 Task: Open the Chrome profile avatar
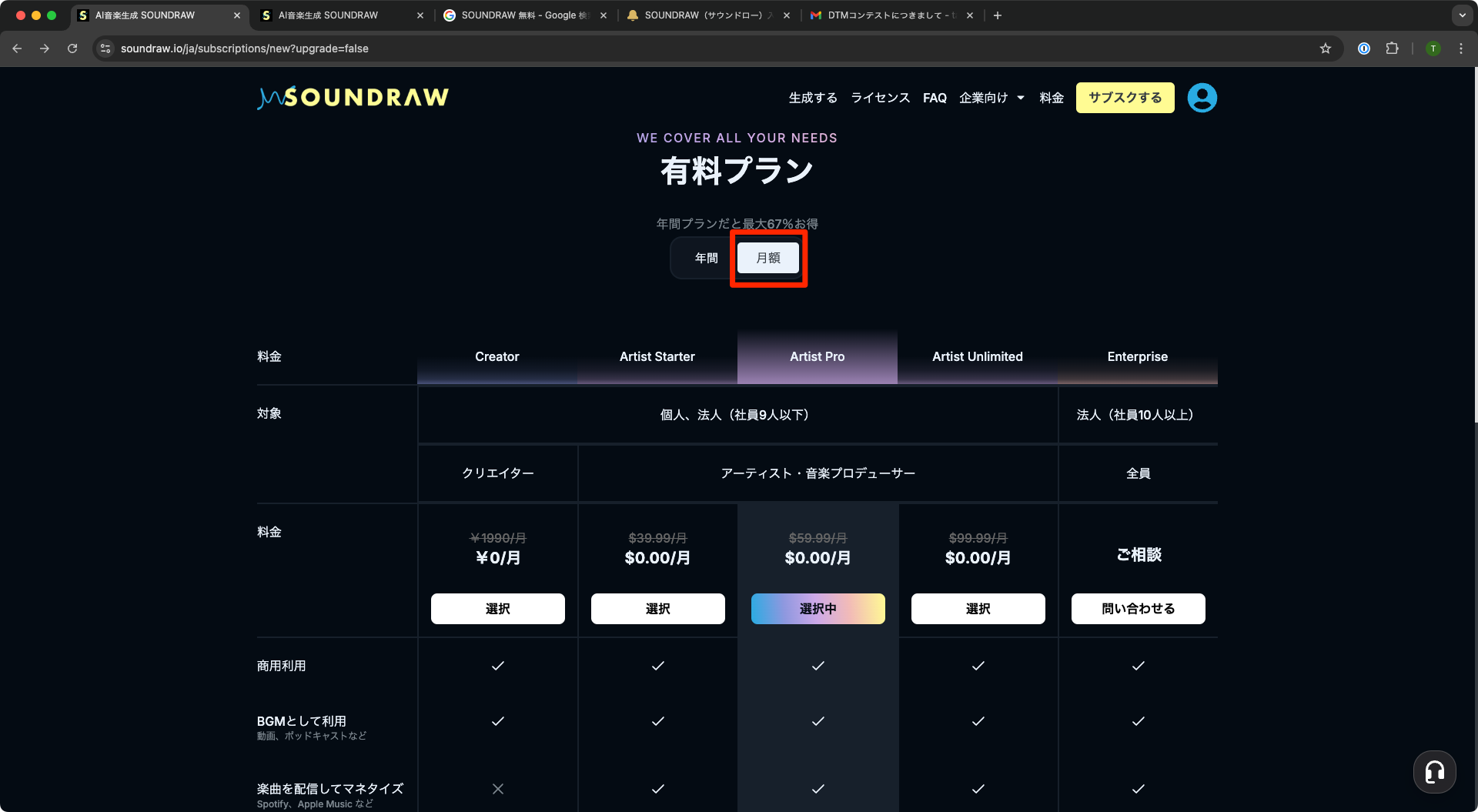click(1433, 48)
